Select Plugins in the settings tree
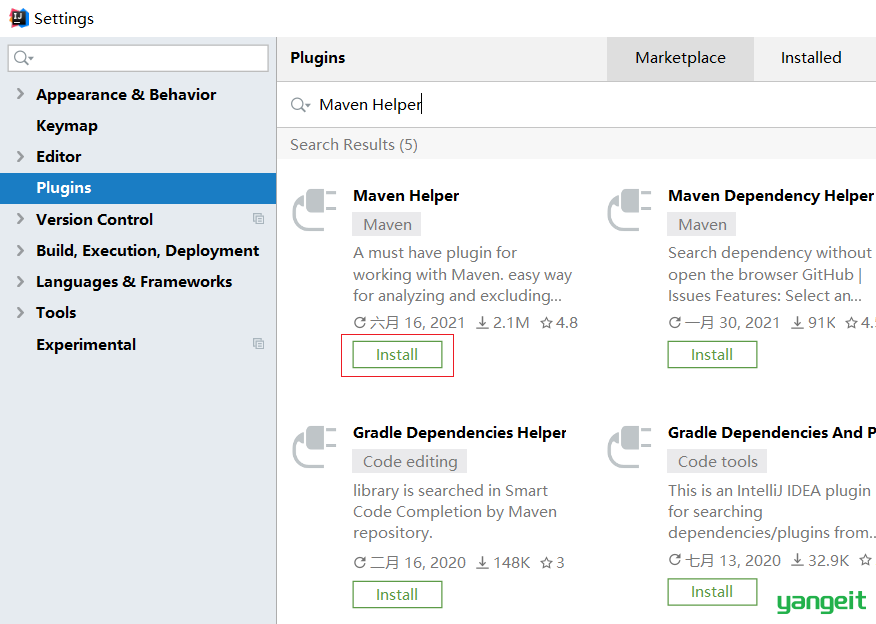This screenshot has height=624, width=876. [138, 188]
